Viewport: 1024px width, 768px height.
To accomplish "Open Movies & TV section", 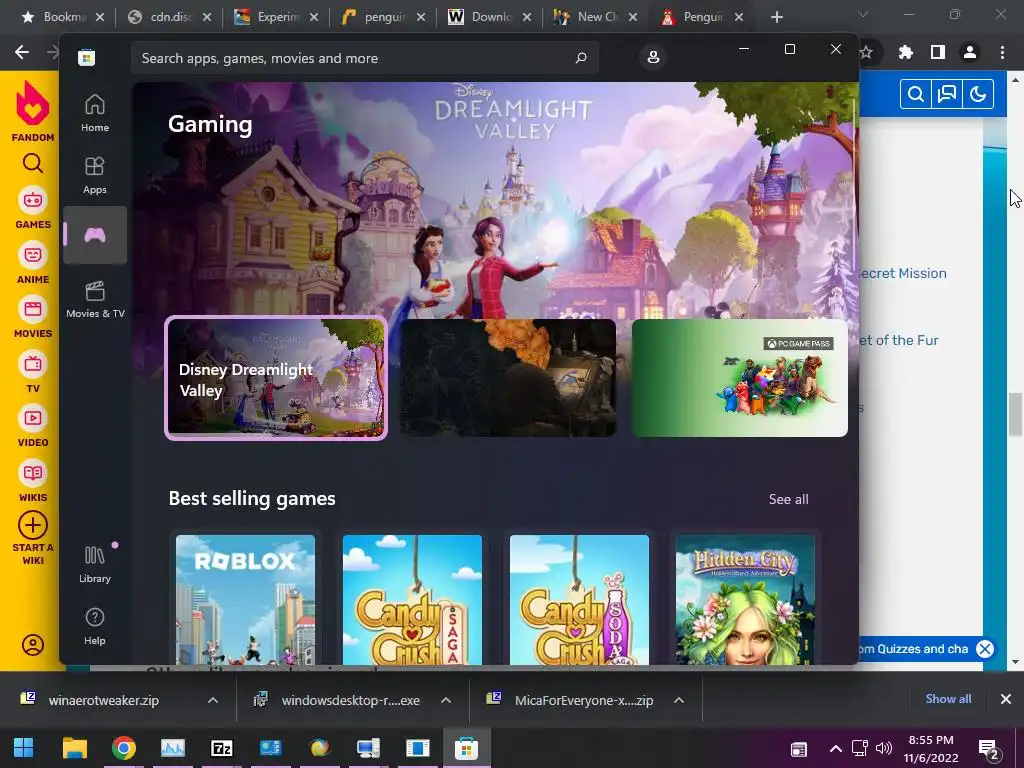I will 95,299.
